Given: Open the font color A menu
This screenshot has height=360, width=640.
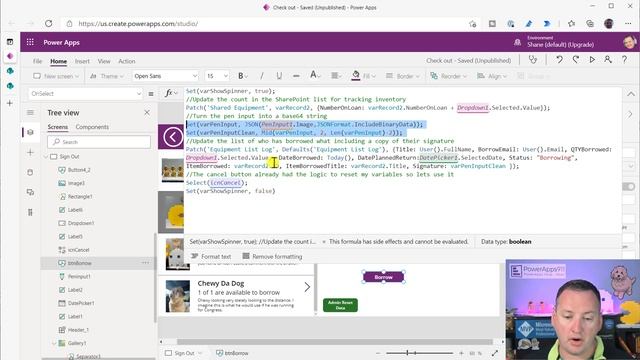Looking at the screenshot, I should [x=315, y=76].
